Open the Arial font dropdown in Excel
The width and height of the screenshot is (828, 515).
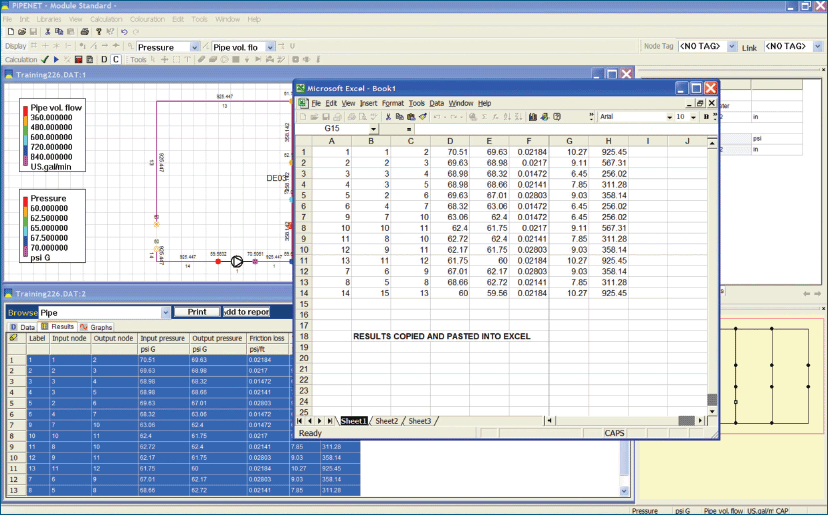[x=670, y=117]
